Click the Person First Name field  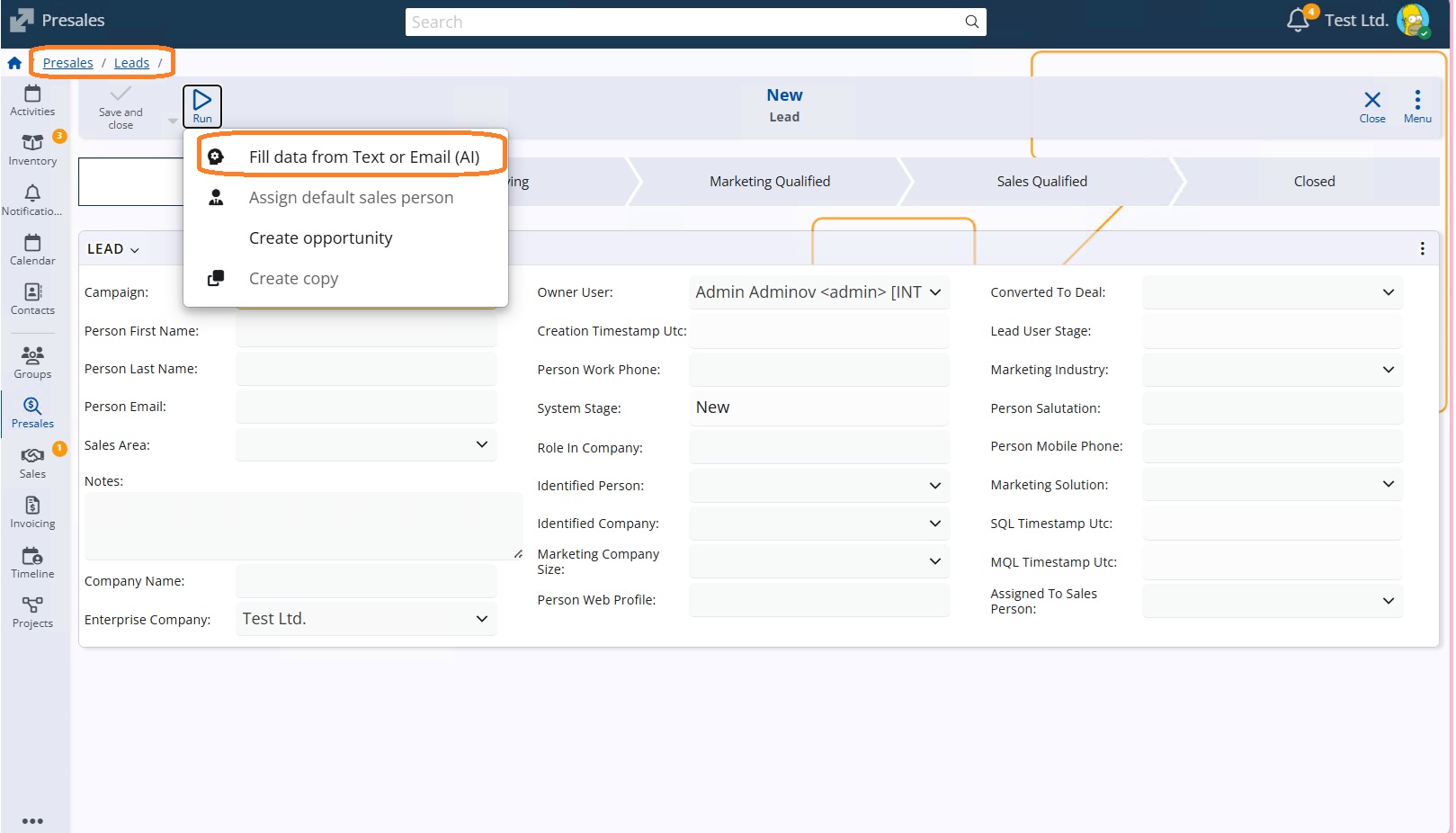(x=366, y=330)
